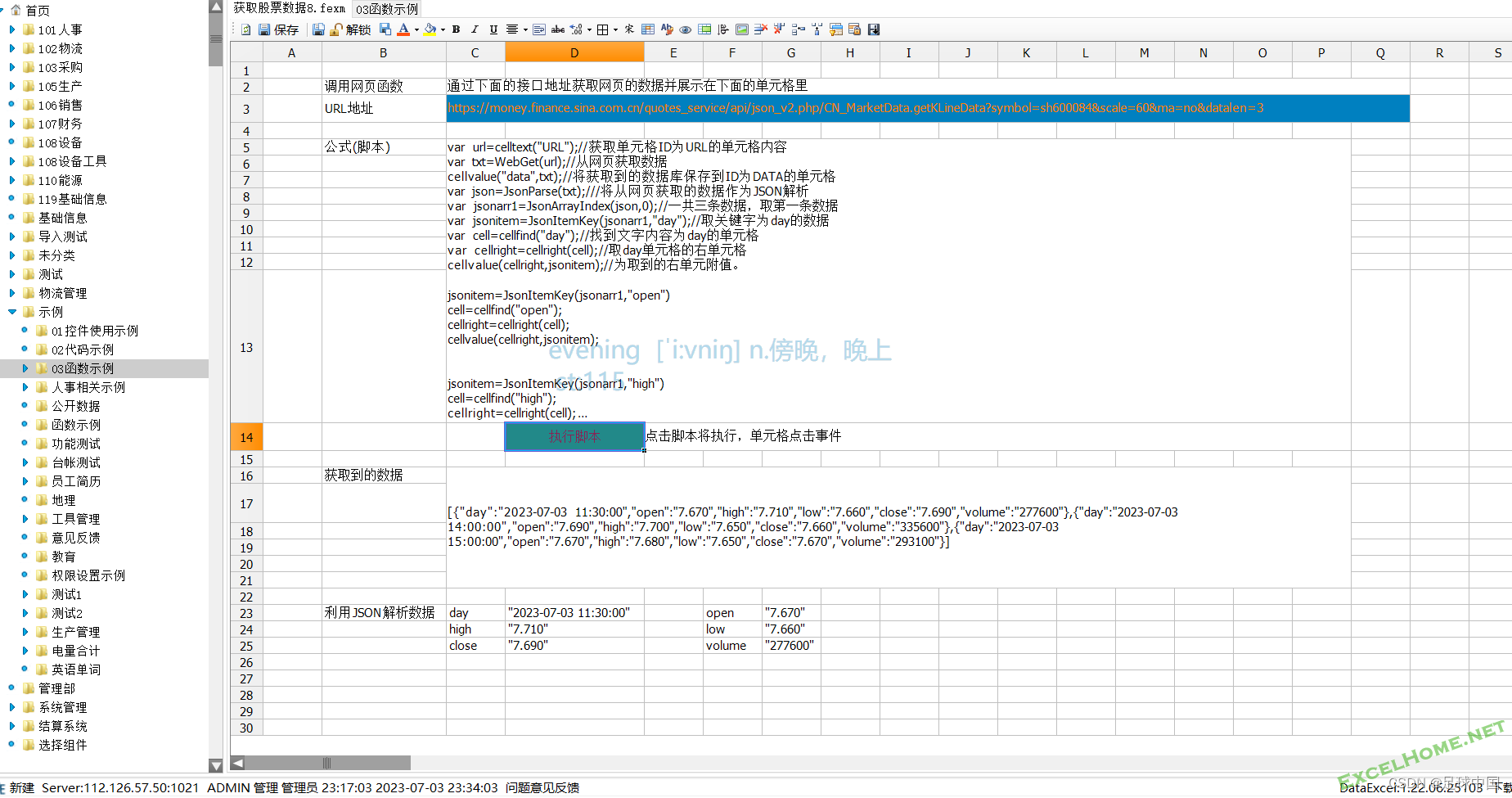Switch to the 03函数示例 tab
The width and height of the screenshot is (1512, 798).
pos(387,9)
